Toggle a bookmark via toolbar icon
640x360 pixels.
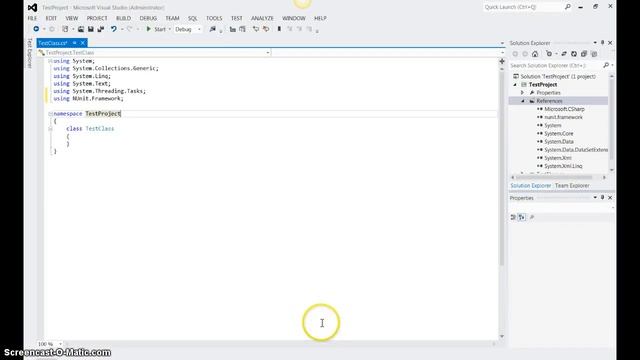(x=279, y=29)
